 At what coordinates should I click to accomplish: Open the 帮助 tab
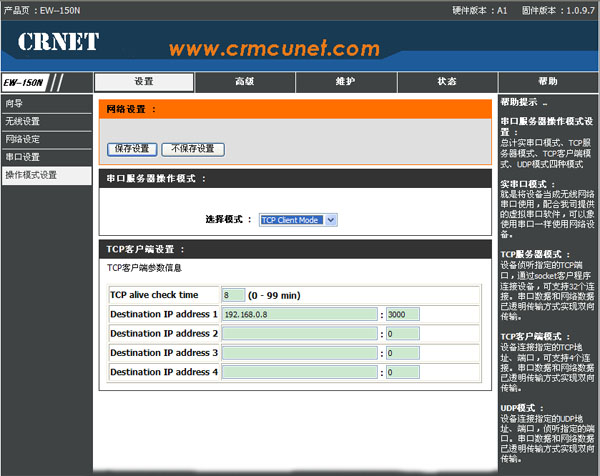coord(548,82)
